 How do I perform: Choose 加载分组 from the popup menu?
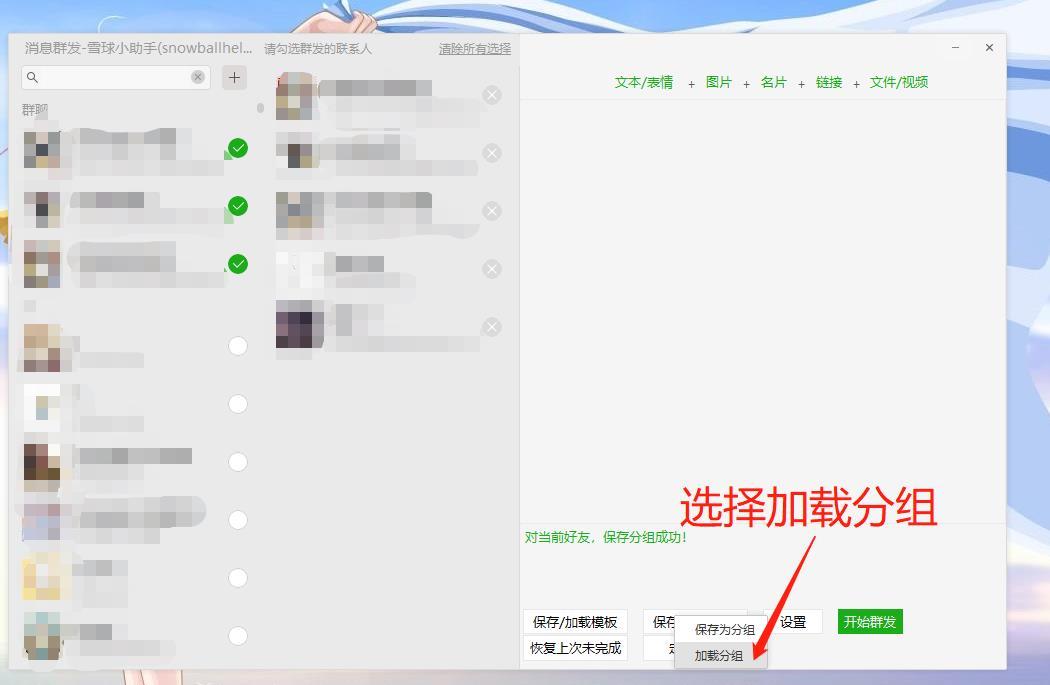pyautogui.click(x=719, y=656)
